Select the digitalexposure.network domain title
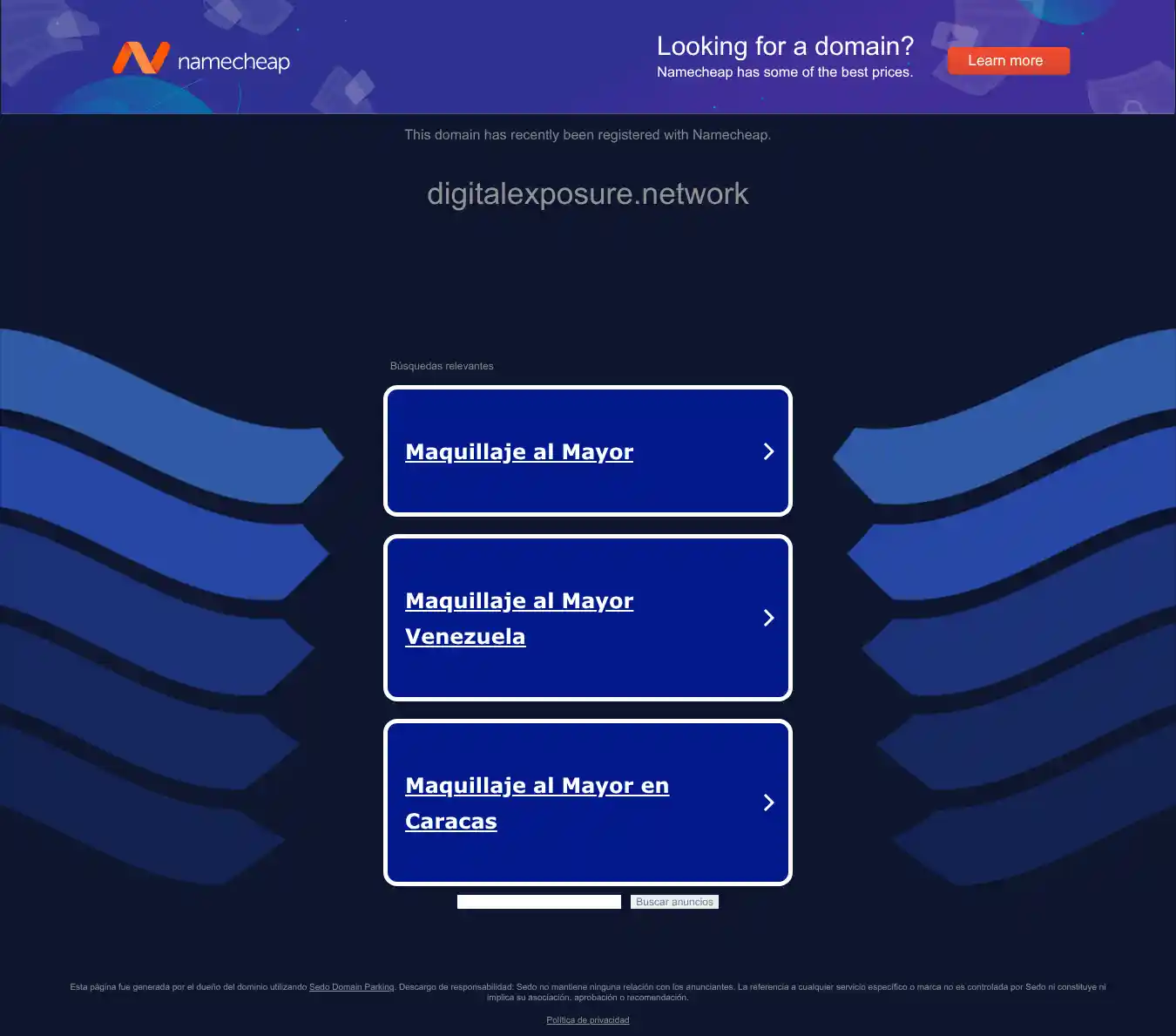Screen dimensions: 1176x1036 (x=588, y=193)
